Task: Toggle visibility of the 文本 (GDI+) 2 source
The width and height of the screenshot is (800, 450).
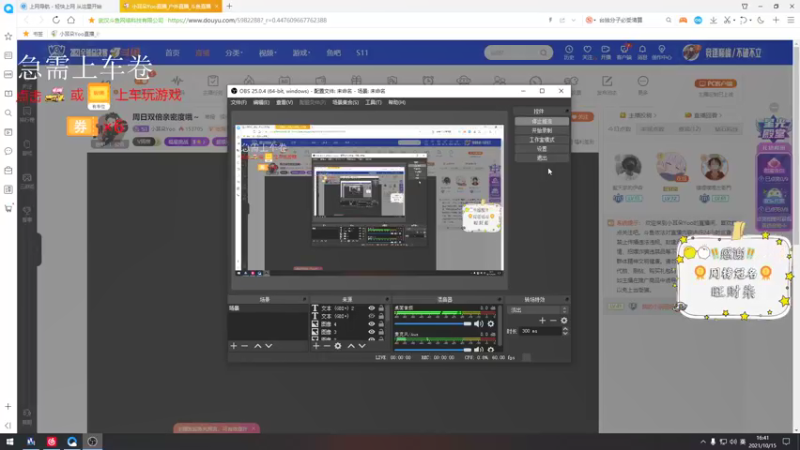Action: tap(371, 308)
